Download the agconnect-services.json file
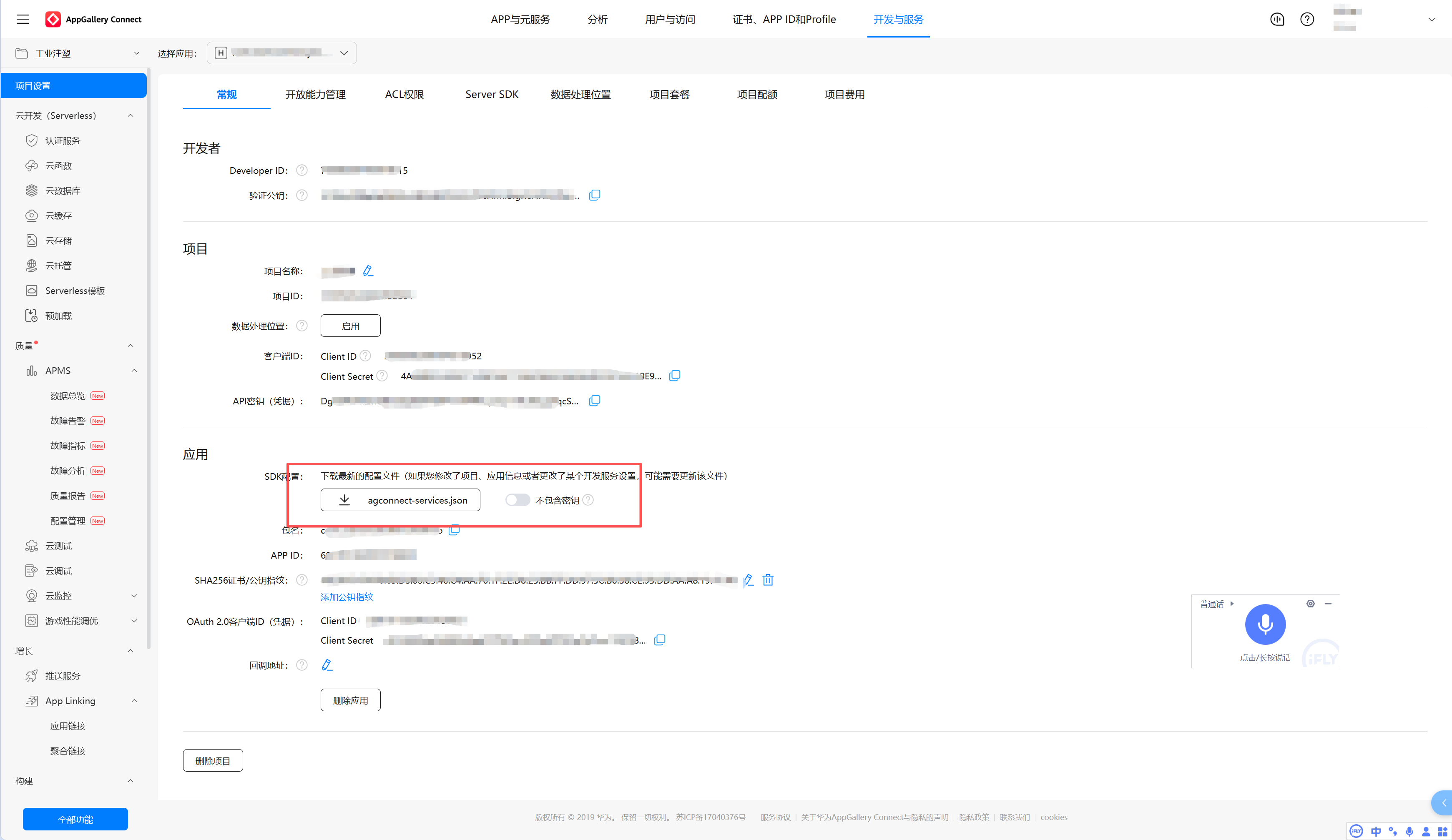This screenshot has width=1452, height=840. (400, 500)
